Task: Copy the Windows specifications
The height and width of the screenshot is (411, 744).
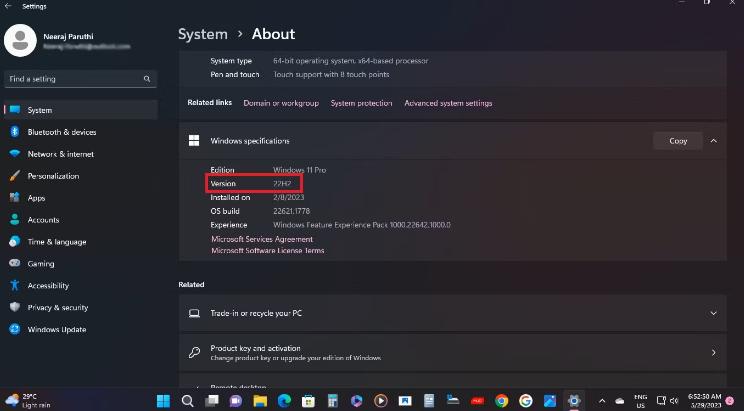Action: tap(678, 141)
